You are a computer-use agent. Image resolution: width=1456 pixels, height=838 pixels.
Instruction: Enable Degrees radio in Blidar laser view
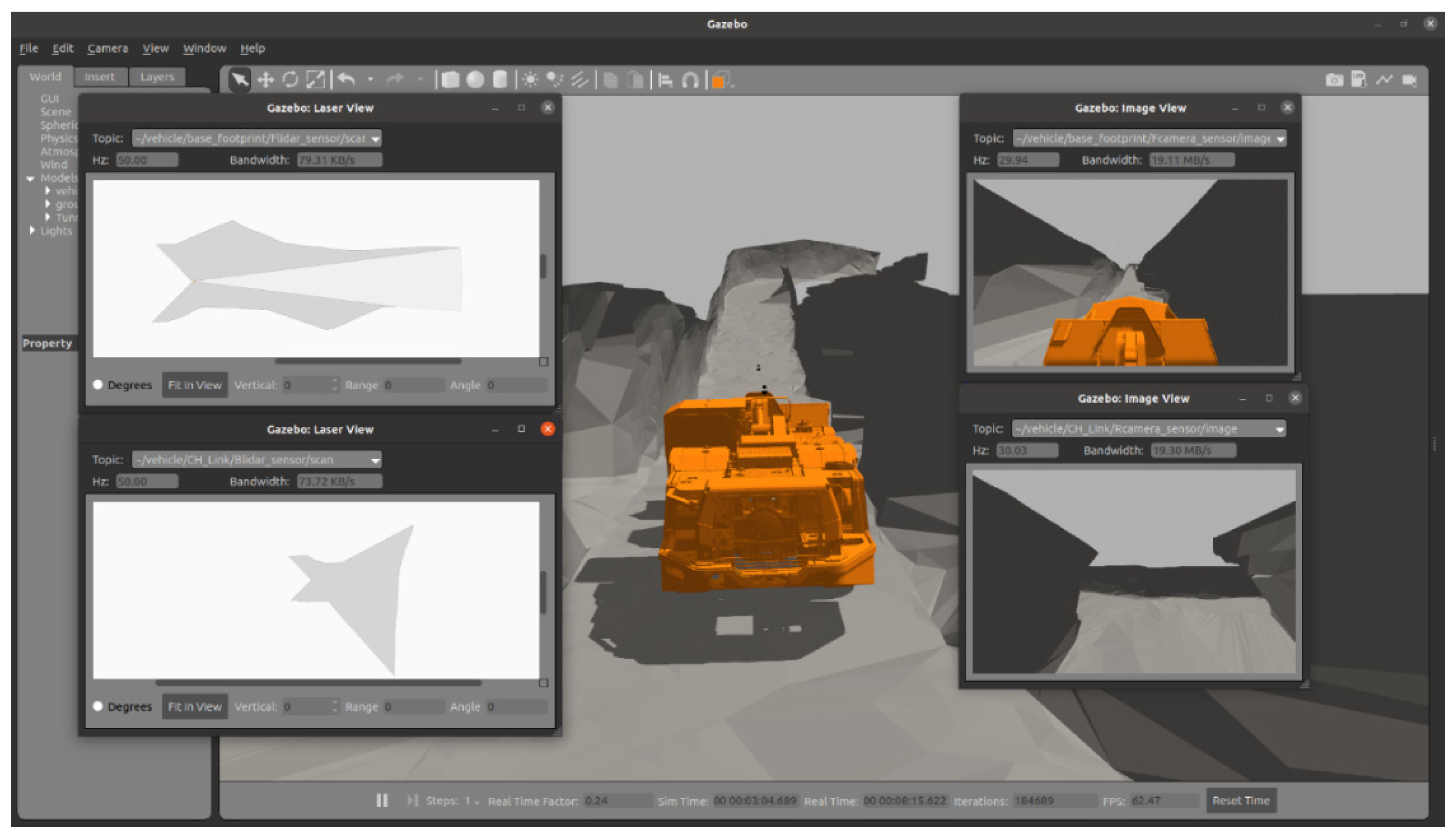point(98,706)
